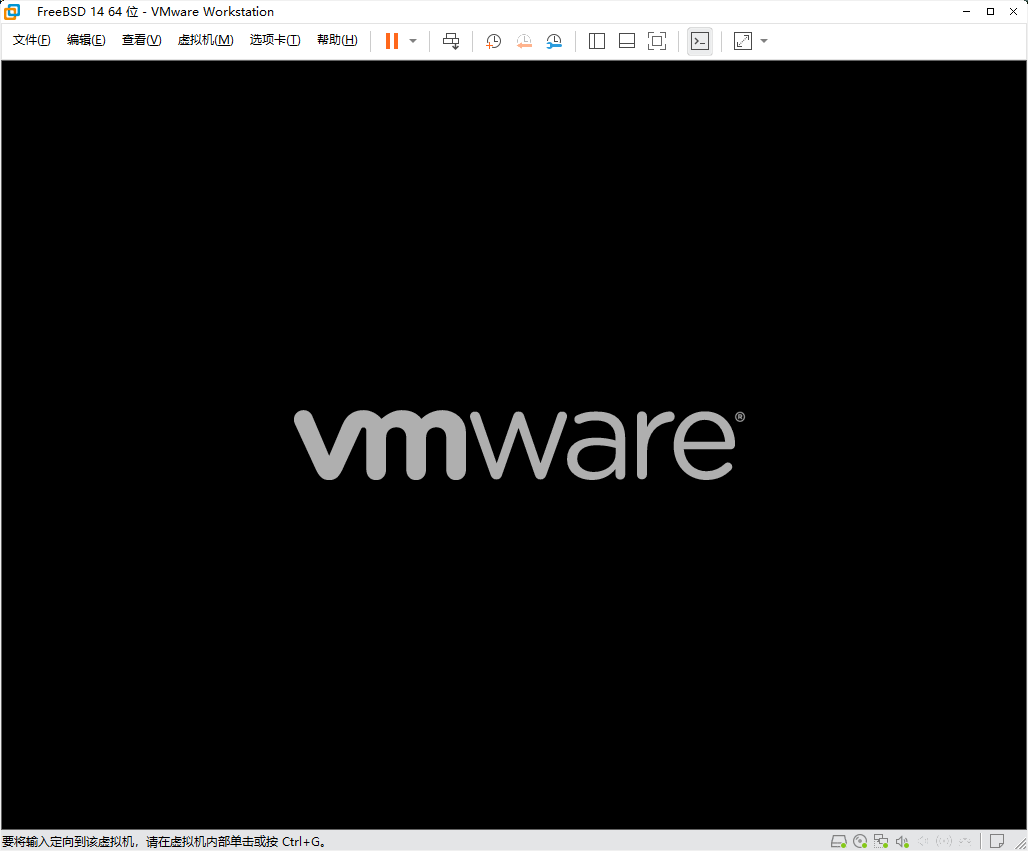Enter full screen mode icon
The image size is (1028, 851).
click(x=657, y=41)
